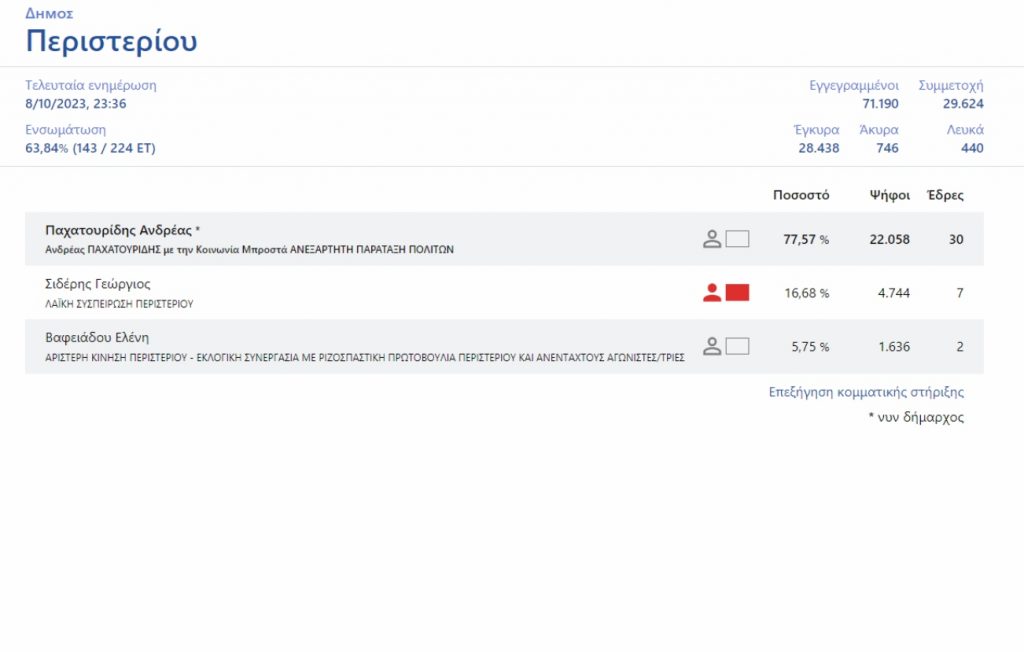The height and width of the screenshot is (652, 1024).
Task: Click the empty party box for Παχατουρίδης
Action: (737, 239)
